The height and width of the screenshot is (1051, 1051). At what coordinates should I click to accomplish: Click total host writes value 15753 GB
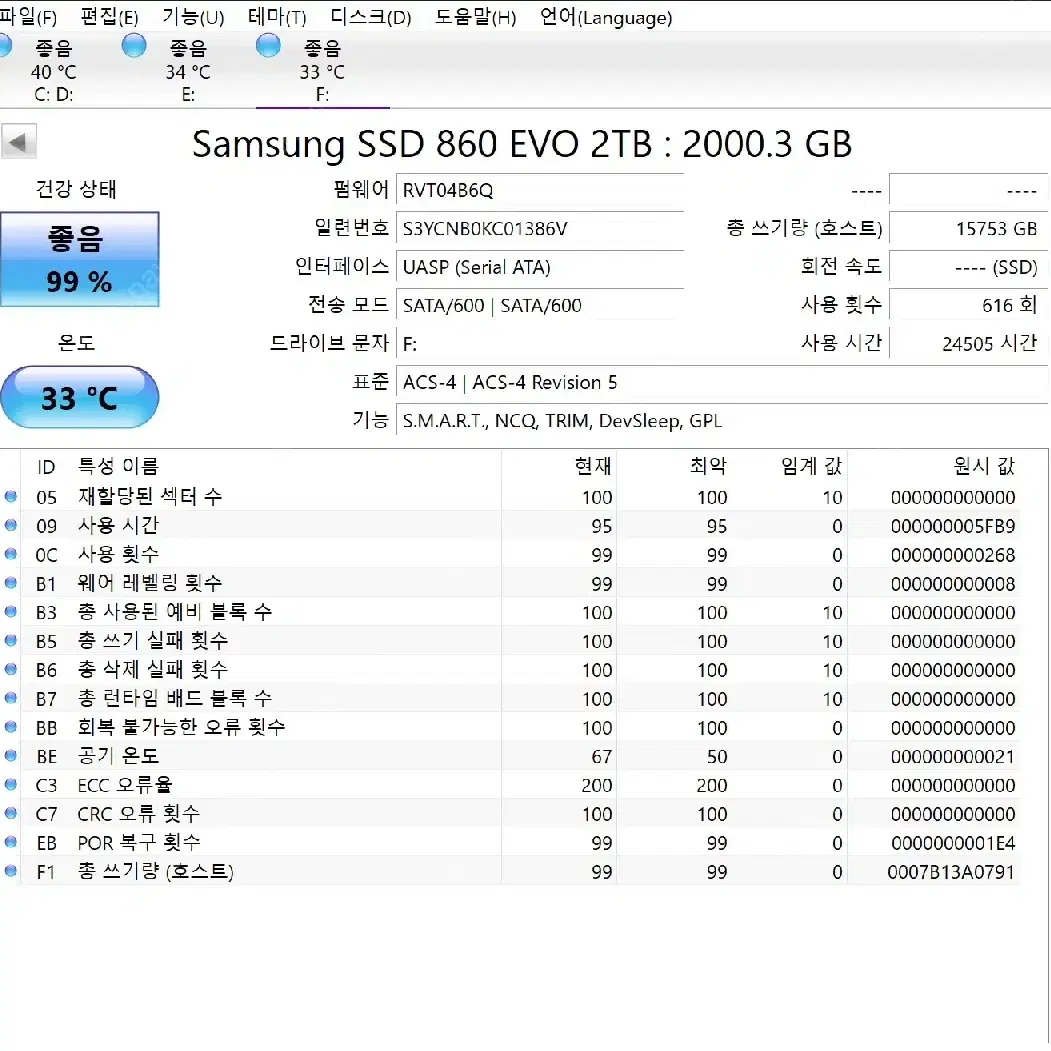click(968, 229)
